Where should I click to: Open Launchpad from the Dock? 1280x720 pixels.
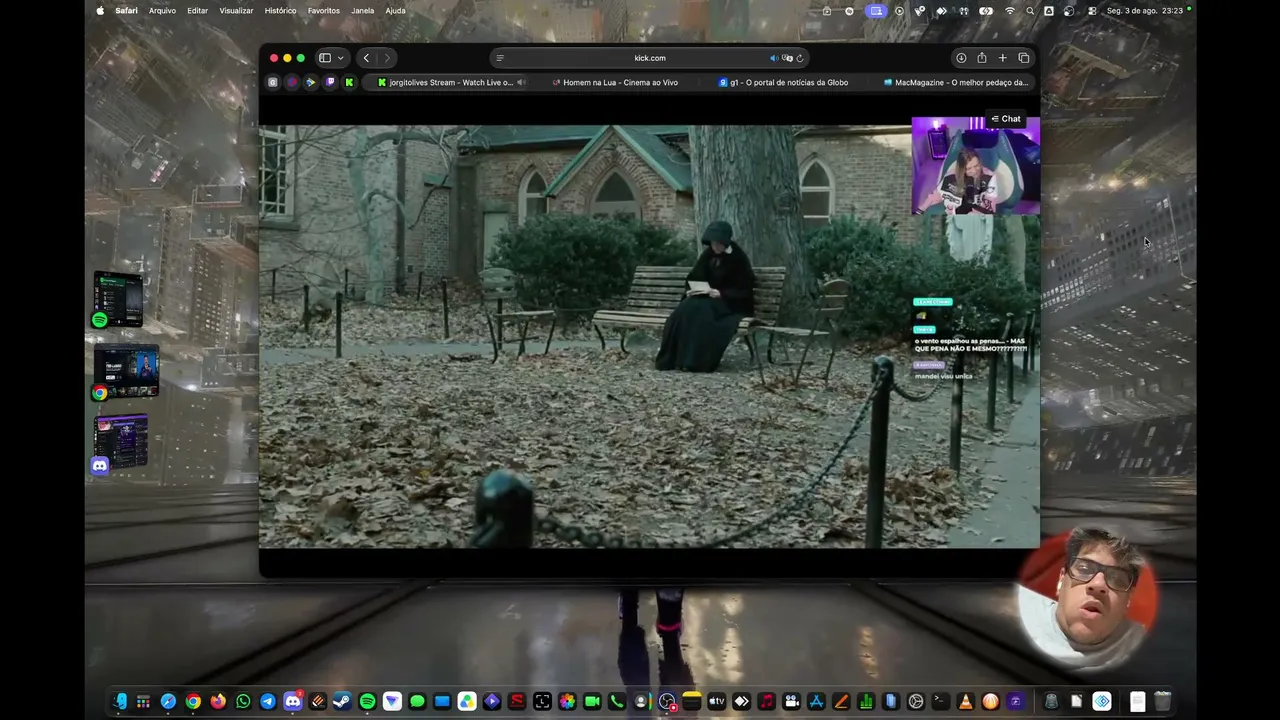point(144,701)
